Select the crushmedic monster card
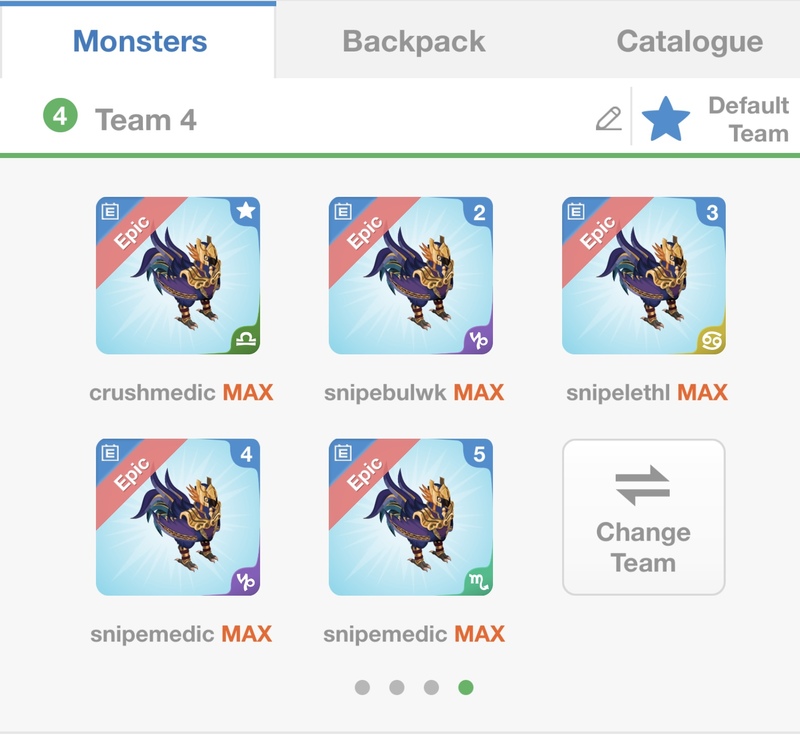 pos(178,276)
